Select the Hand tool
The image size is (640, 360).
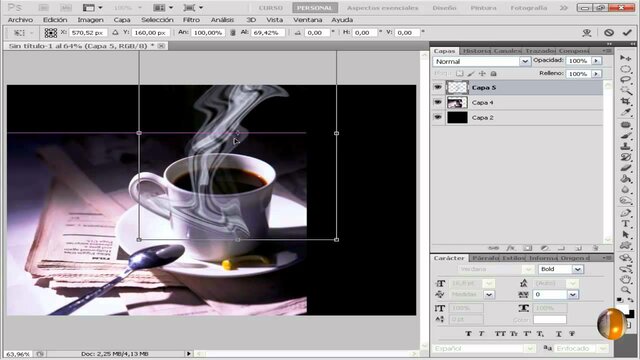(x=625, y=280)
